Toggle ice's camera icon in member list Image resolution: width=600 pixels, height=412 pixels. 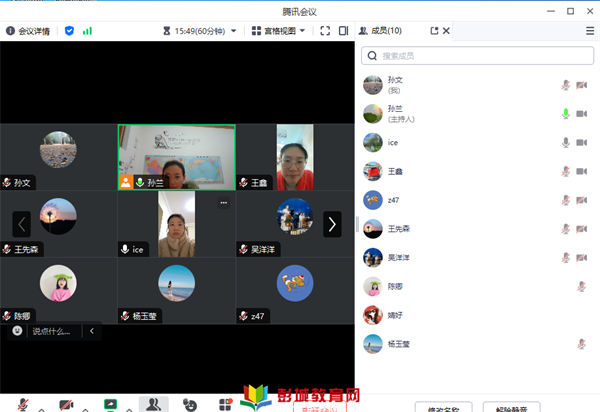tap(582, 142)
